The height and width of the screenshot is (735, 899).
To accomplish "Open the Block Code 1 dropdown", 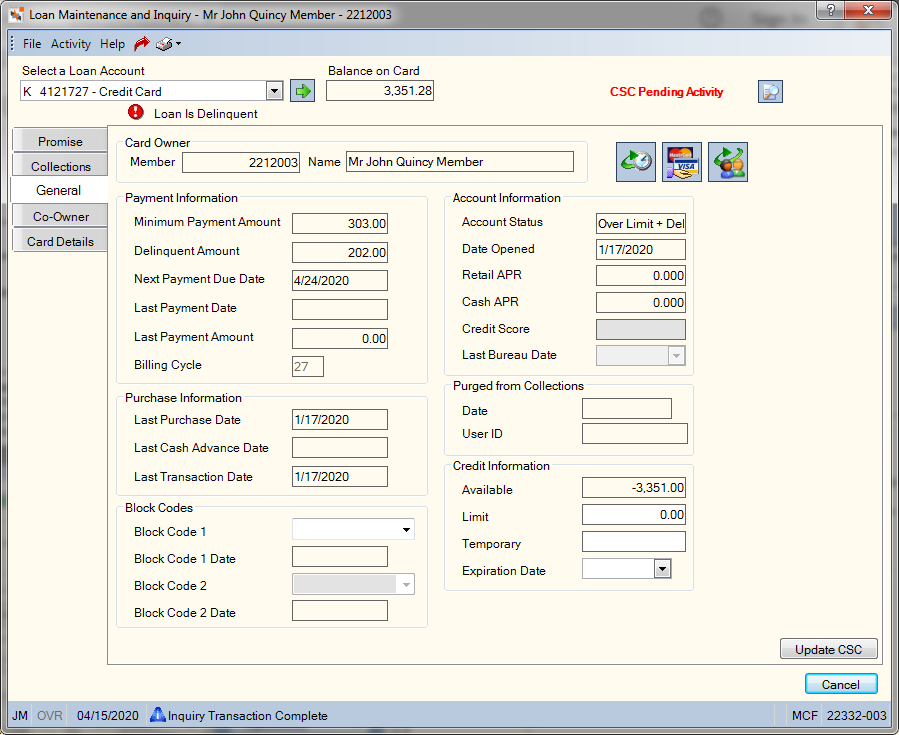I will (406, 529).
